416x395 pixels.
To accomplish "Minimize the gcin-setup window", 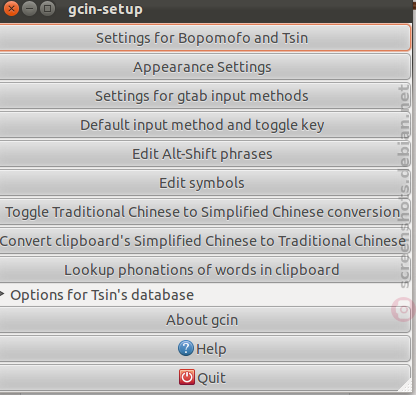I will pos(29,9).
